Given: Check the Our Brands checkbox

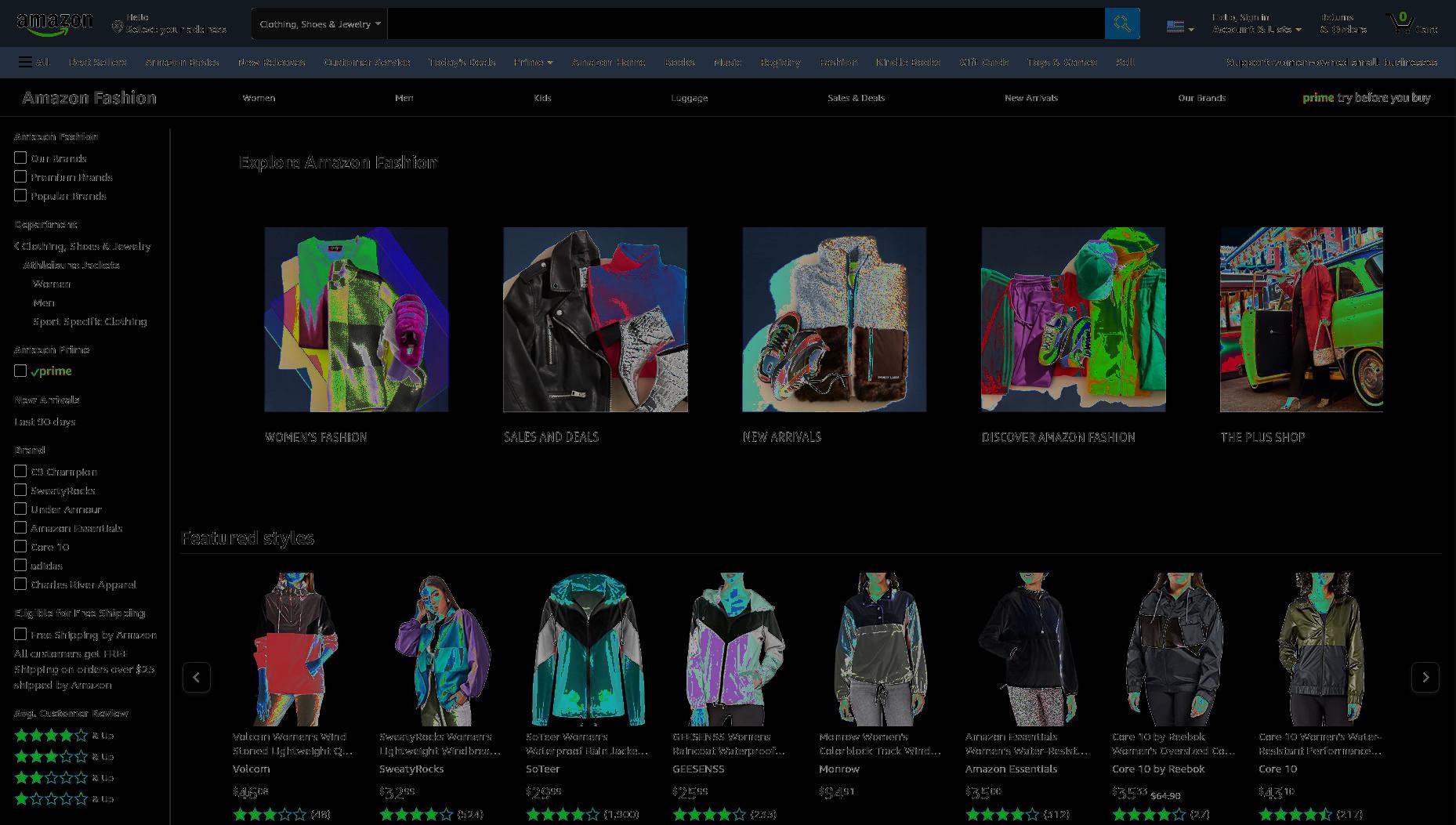Looking at the screenshot, I should tap(20, 157).
